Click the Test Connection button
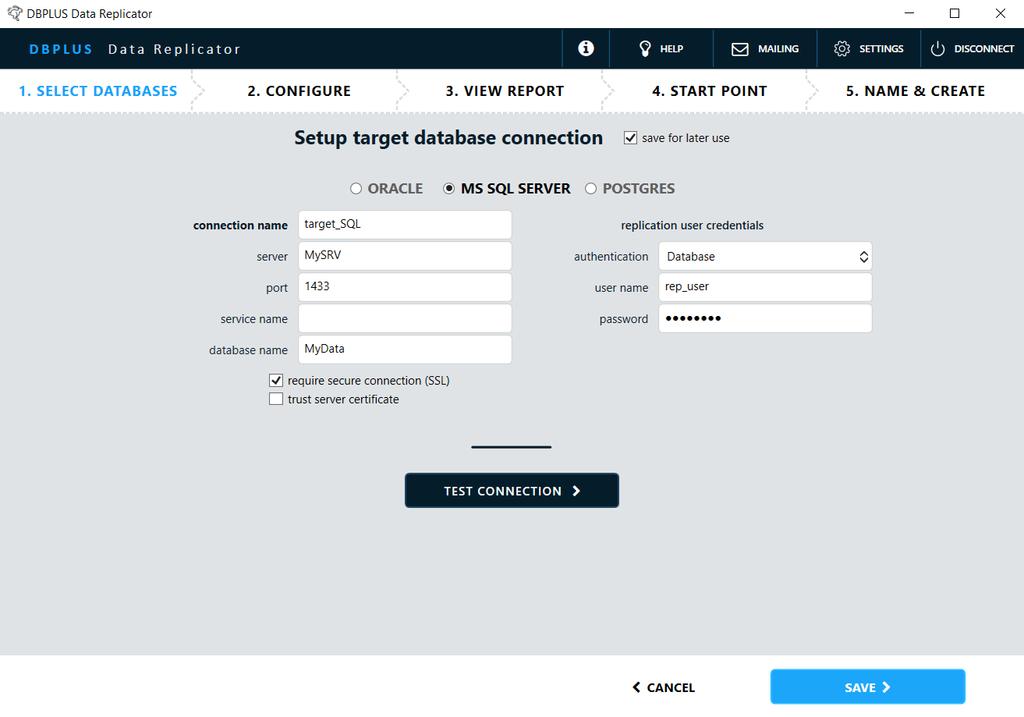The height and width of the screenshot is (717, 1024). [x=512, y=490]
